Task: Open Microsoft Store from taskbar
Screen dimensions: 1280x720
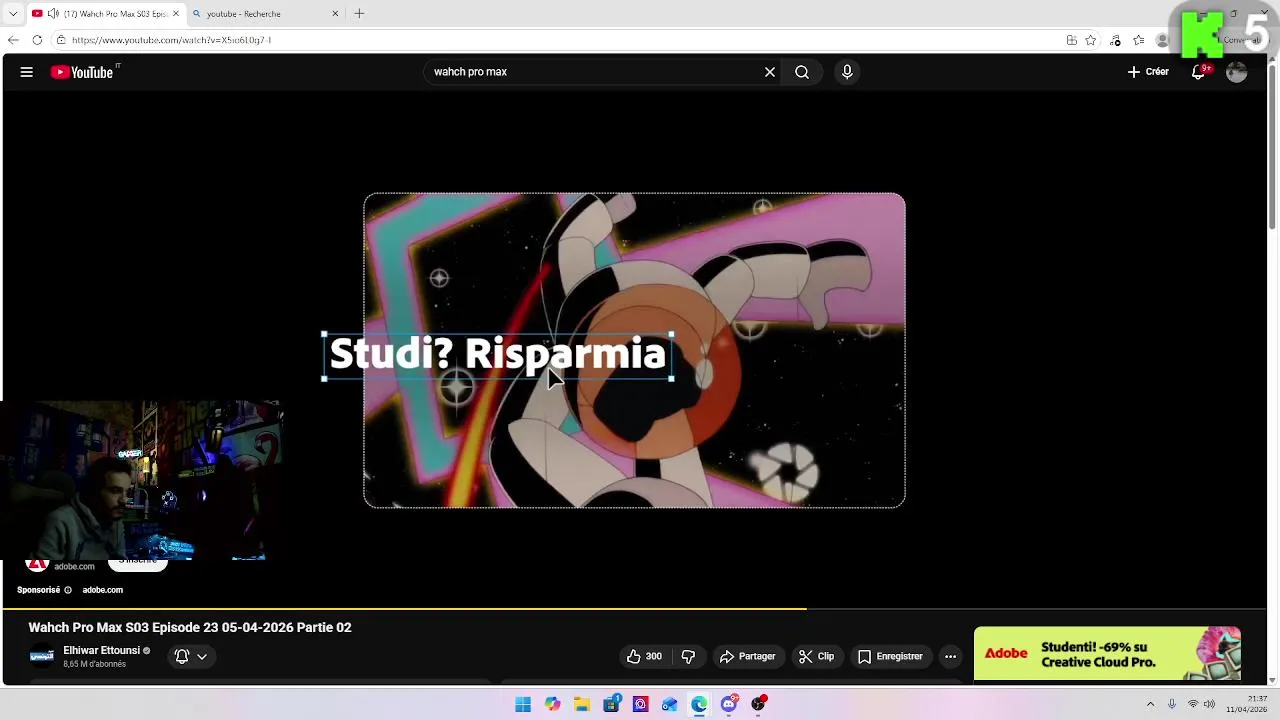Action: 611,704
